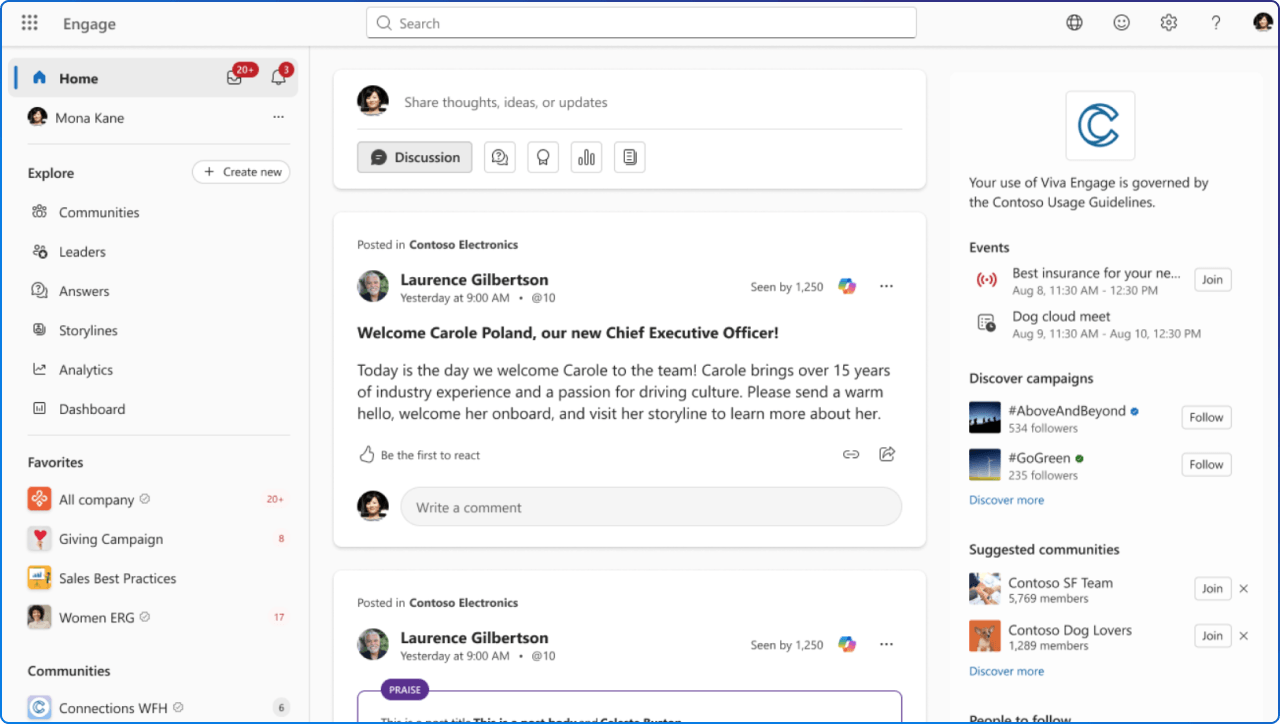The width and height of the screenshot is (1280, 724).
Task: Open the All company community icon
Action: point(39,500)
